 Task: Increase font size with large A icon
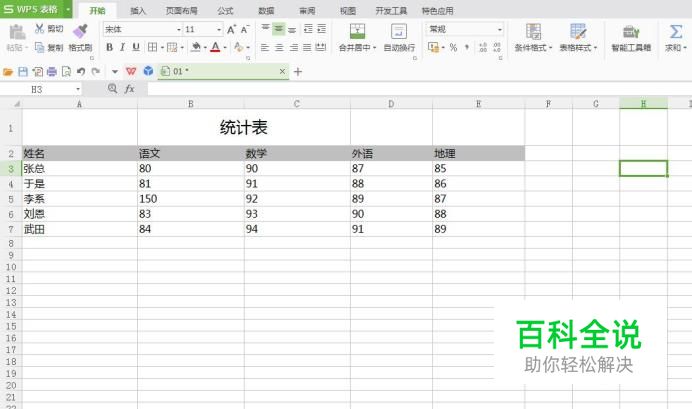tap(231, 30)
